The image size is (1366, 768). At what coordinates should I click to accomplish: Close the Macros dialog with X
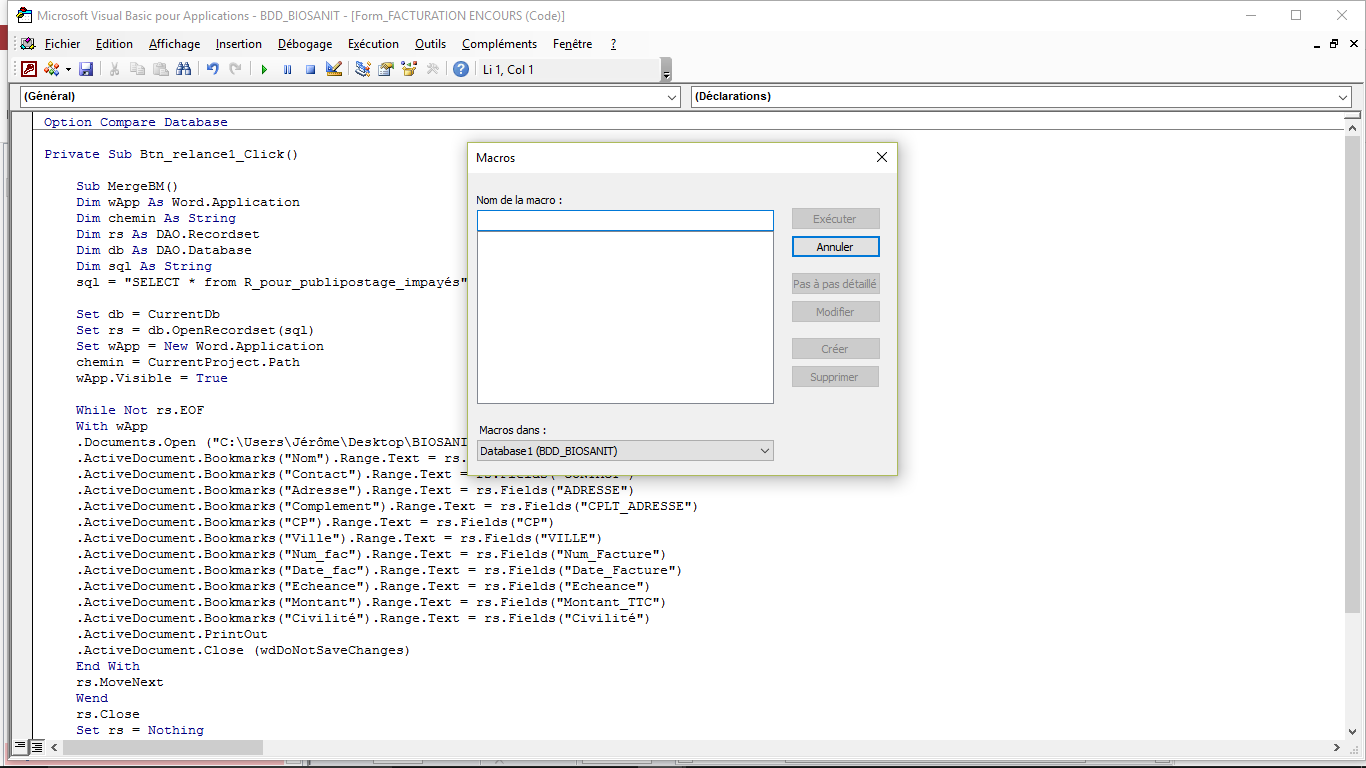point(881,158)
